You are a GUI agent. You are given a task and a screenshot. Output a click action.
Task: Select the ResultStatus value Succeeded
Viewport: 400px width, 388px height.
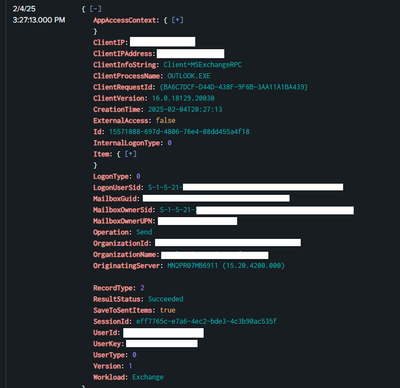click(166, 299)
